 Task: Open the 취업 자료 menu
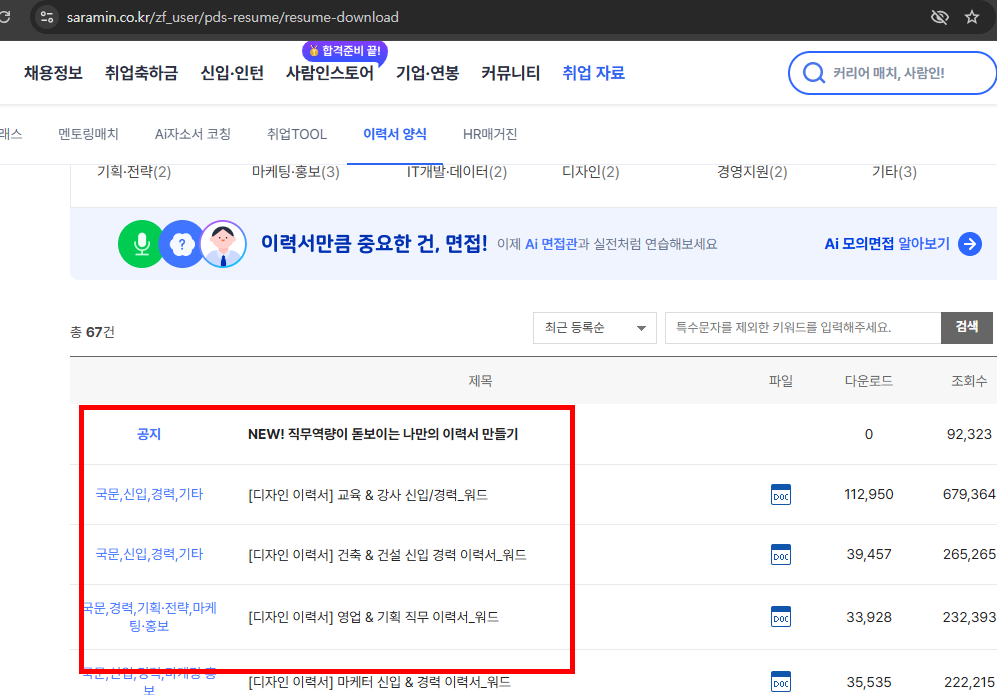click(593, 73)
